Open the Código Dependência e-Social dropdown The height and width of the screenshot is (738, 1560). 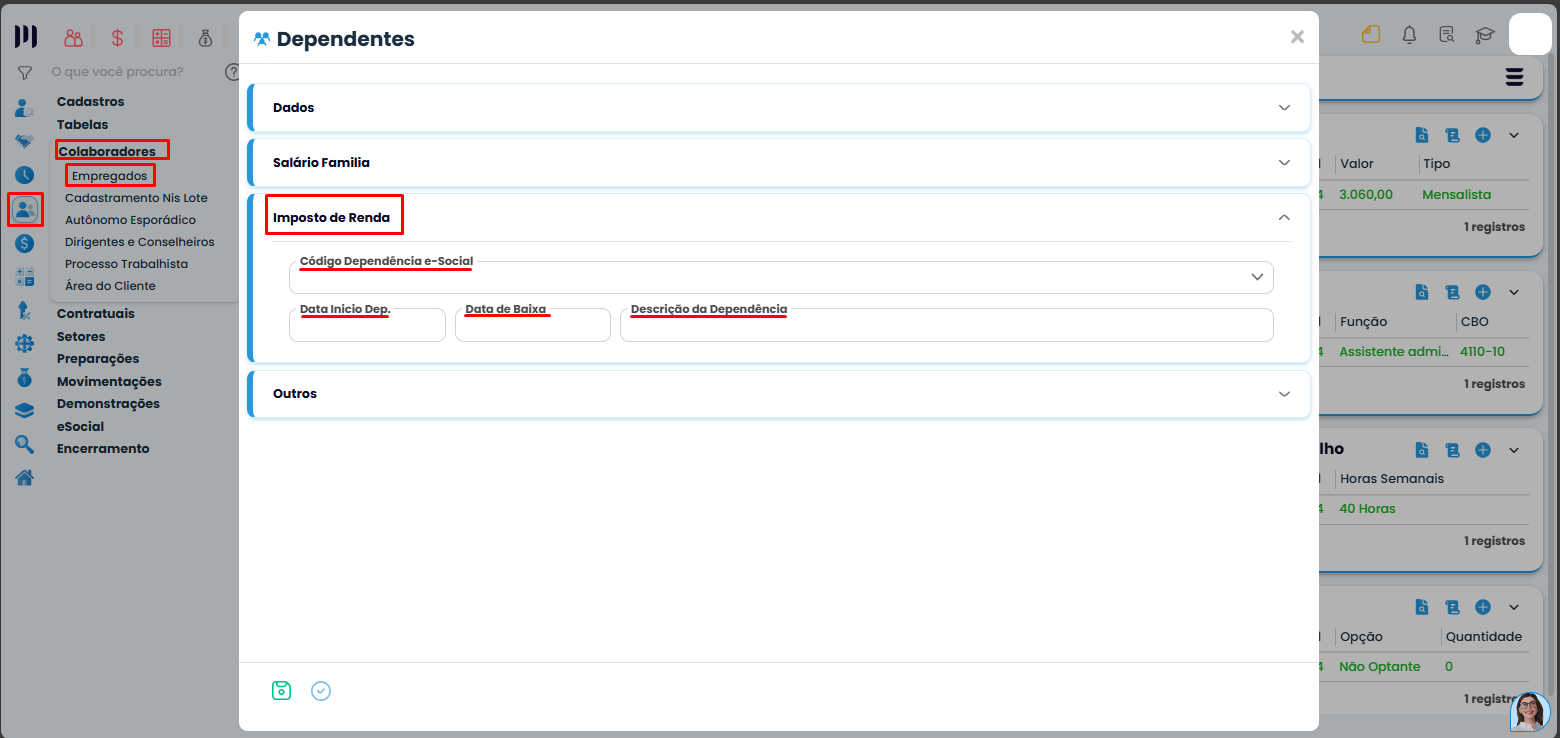click(x=781, y=277)
